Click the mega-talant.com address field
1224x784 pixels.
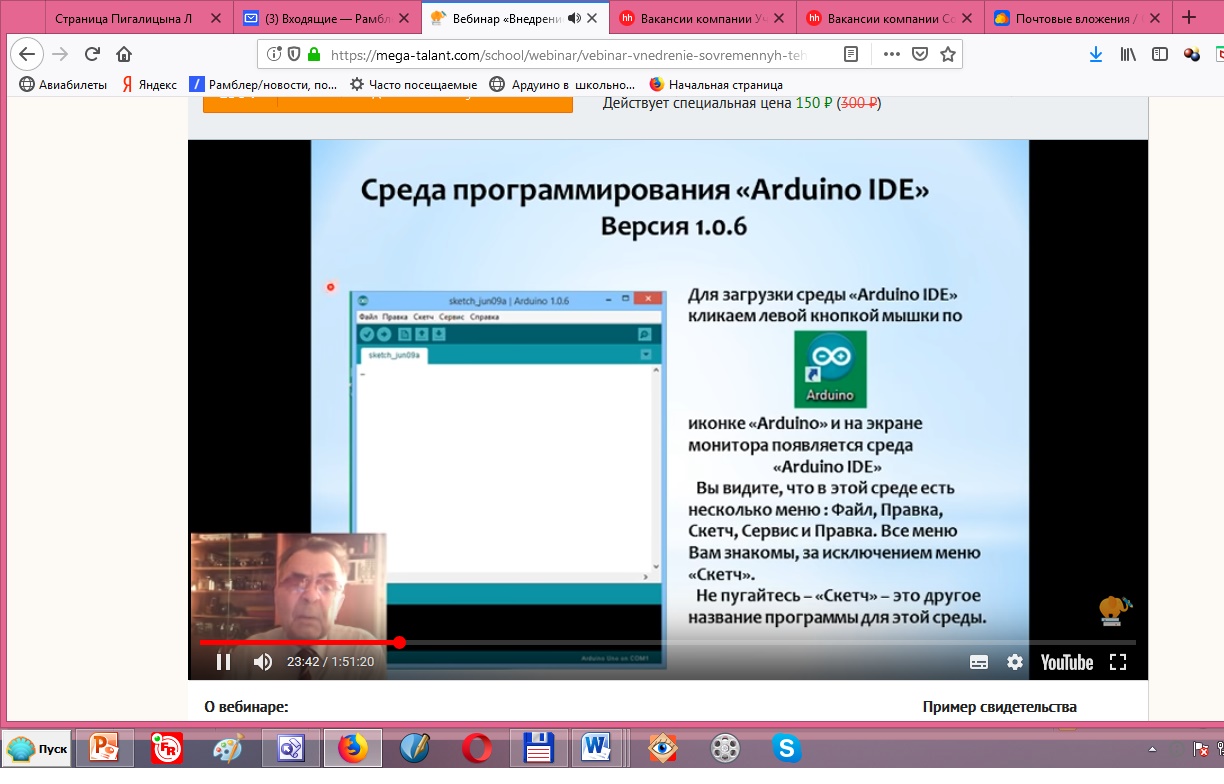[566, 55]
